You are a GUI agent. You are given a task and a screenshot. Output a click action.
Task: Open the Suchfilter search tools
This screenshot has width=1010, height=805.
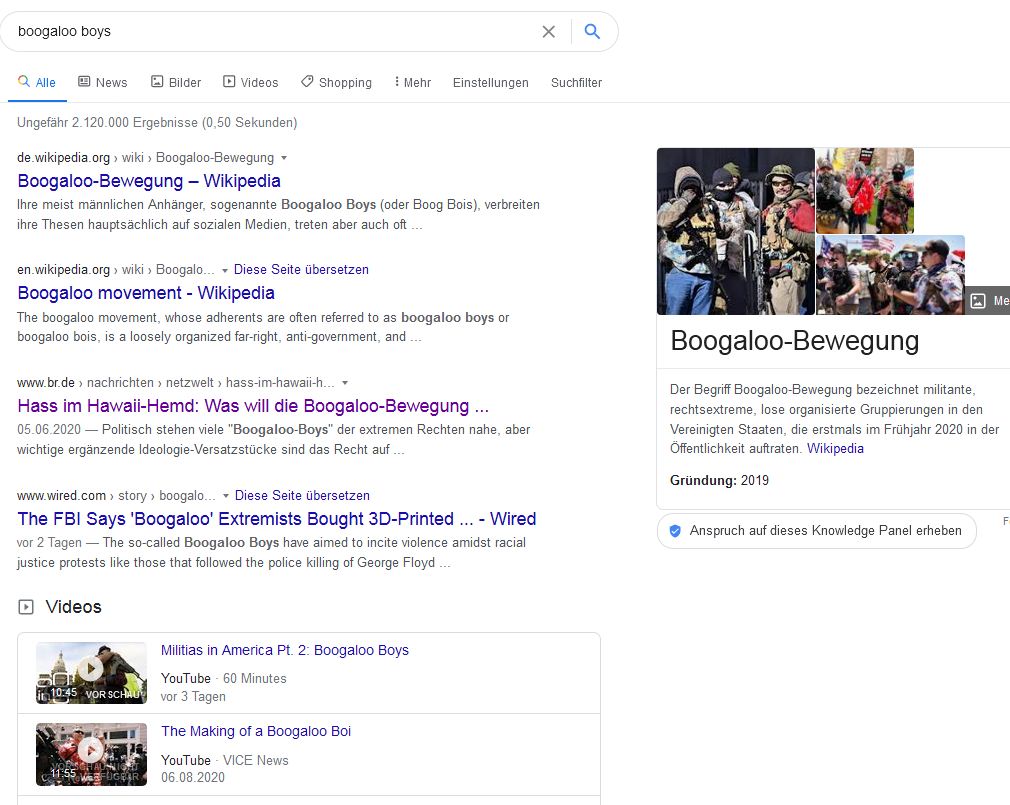coord(576,83)
